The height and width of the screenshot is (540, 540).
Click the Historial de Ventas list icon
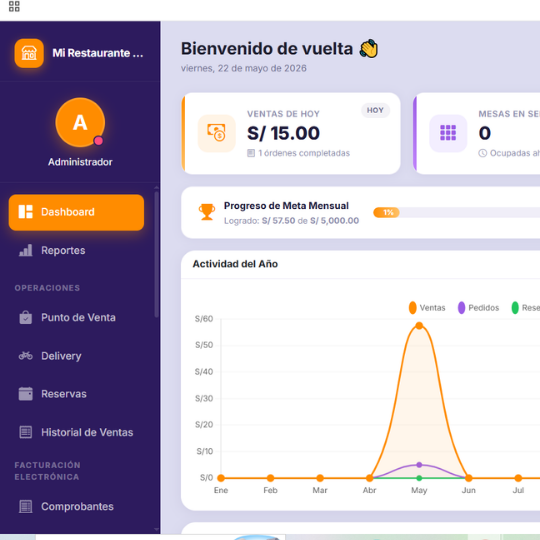click(x=25, y=432)
